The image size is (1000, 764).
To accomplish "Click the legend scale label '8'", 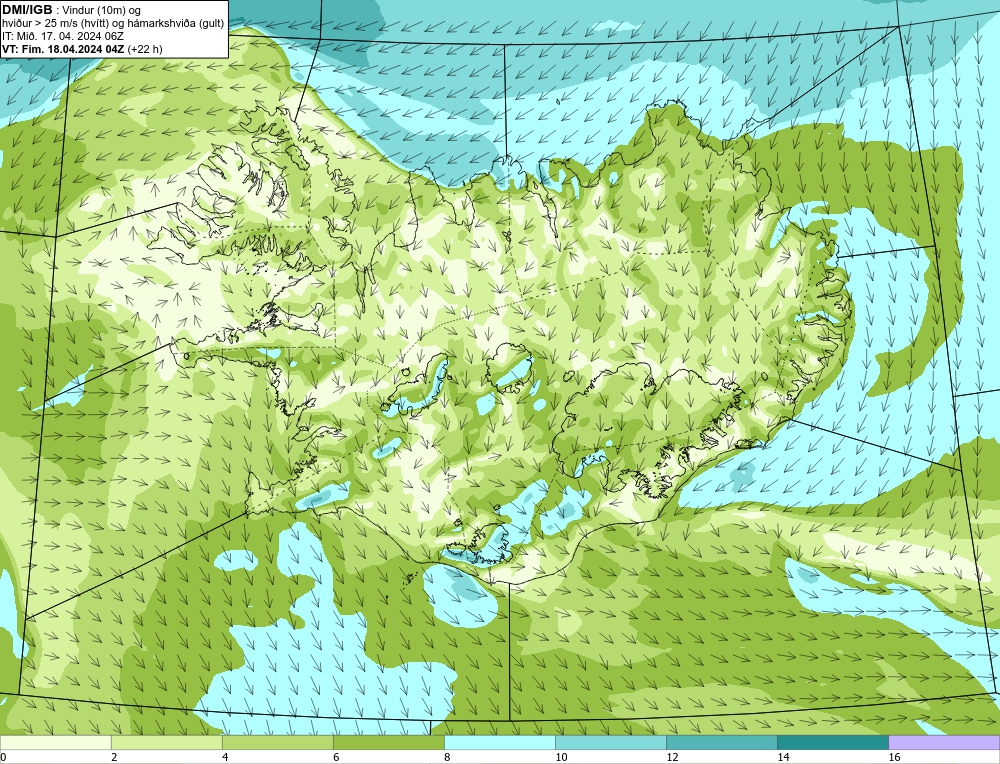I will pos(447,757).
